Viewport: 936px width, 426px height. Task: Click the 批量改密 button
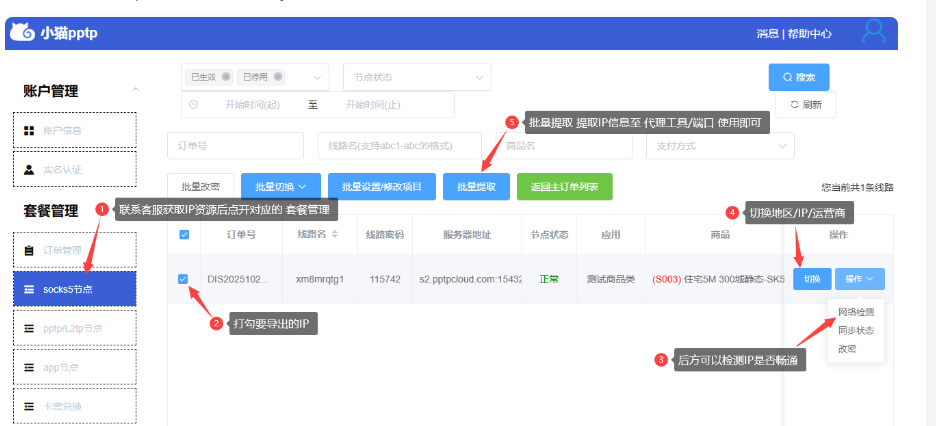pyautogui.click(x=201, y=187)
